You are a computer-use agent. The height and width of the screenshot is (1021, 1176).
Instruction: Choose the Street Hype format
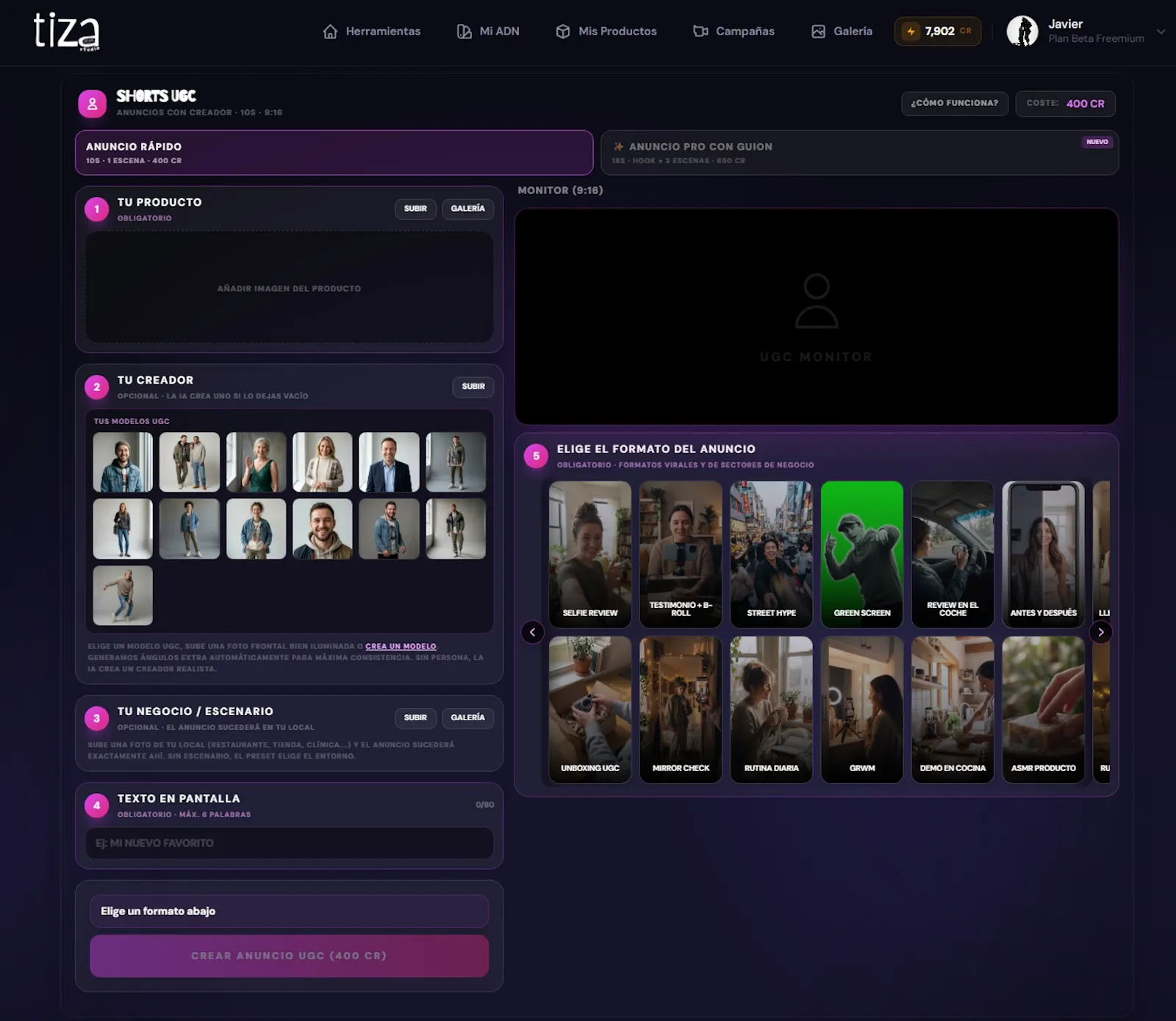(x=772, y=555)
